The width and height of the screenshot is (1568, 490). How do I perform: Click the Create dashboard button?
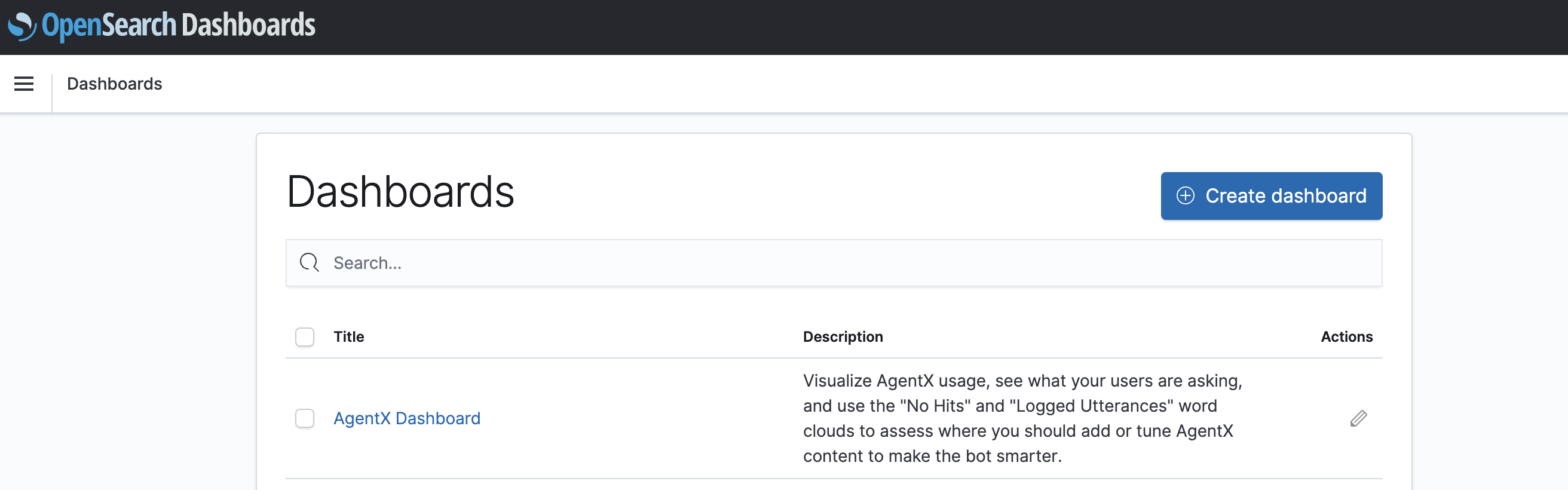(x=1271, y=196)
